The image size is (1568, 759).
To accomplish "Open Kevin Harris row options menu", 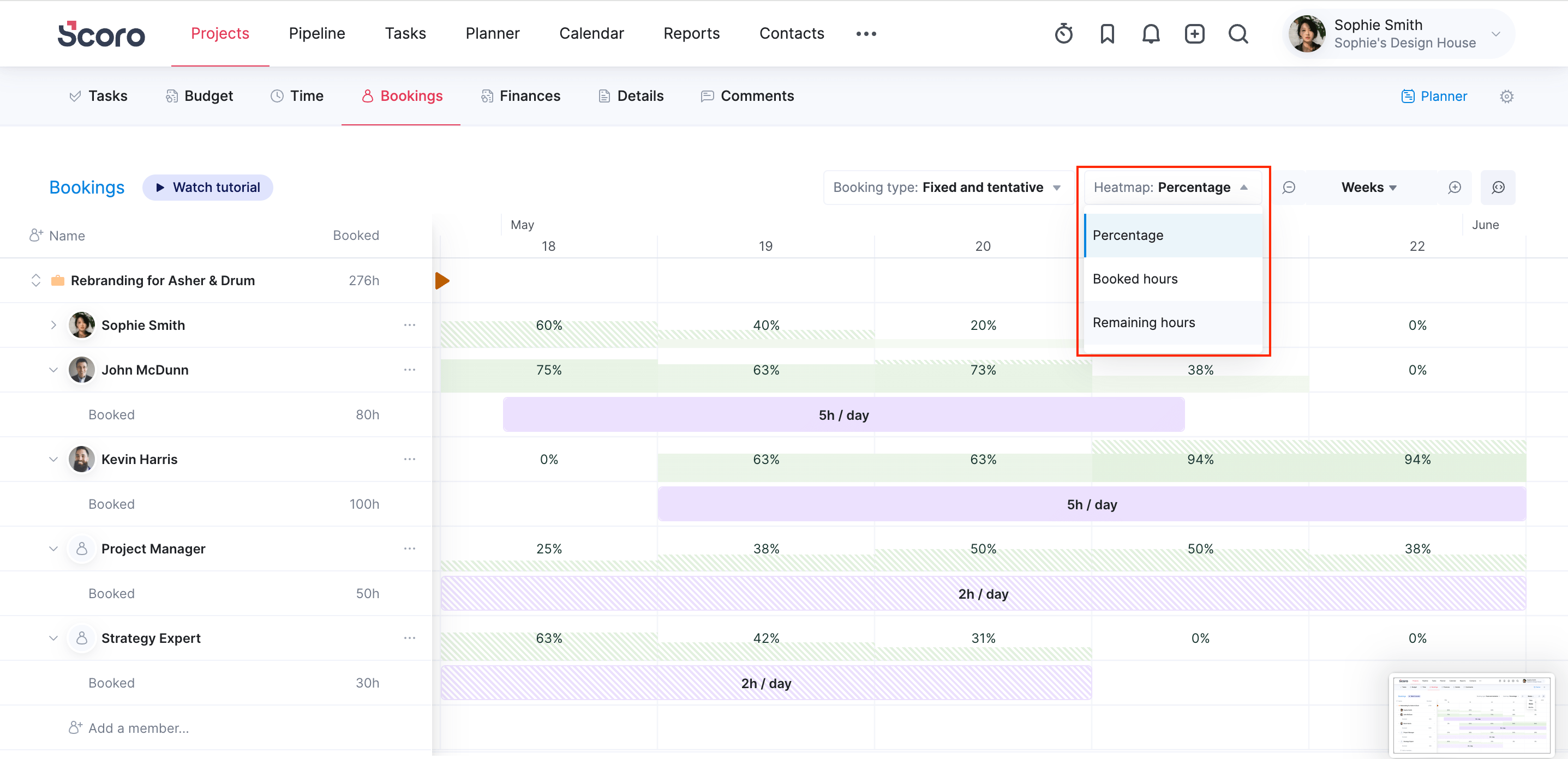I will coord(410,459).
